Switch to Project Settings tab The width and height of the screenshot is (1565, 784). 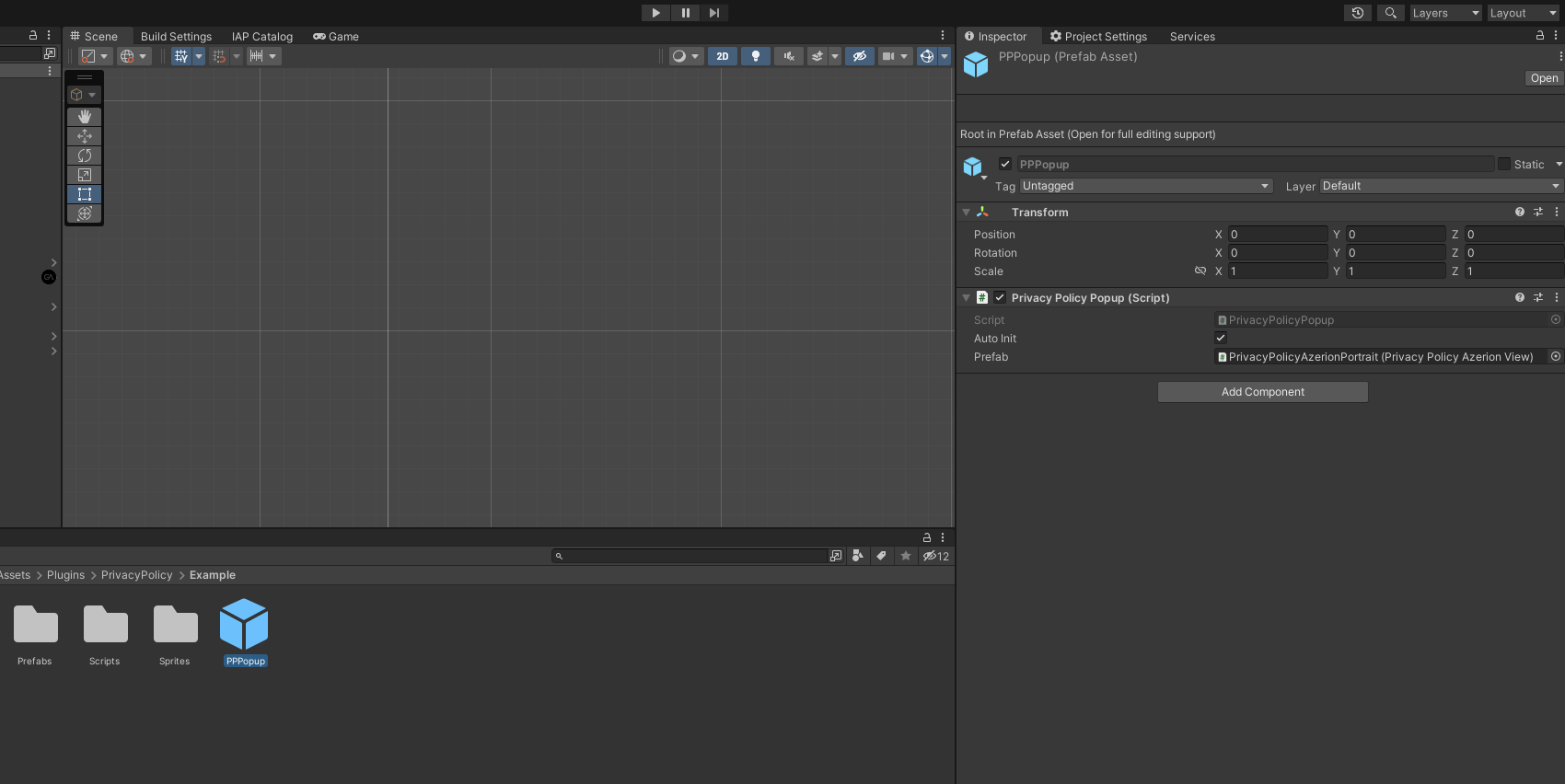[1099, 36]
